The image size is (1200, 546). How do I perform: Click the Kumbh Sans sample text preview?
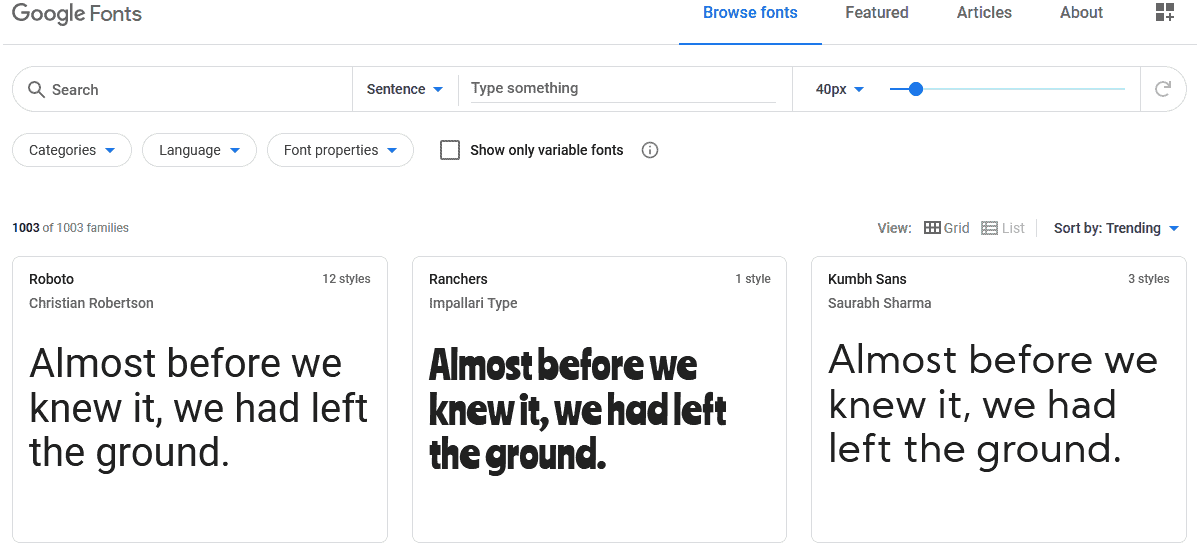click(x=993, y=404)
